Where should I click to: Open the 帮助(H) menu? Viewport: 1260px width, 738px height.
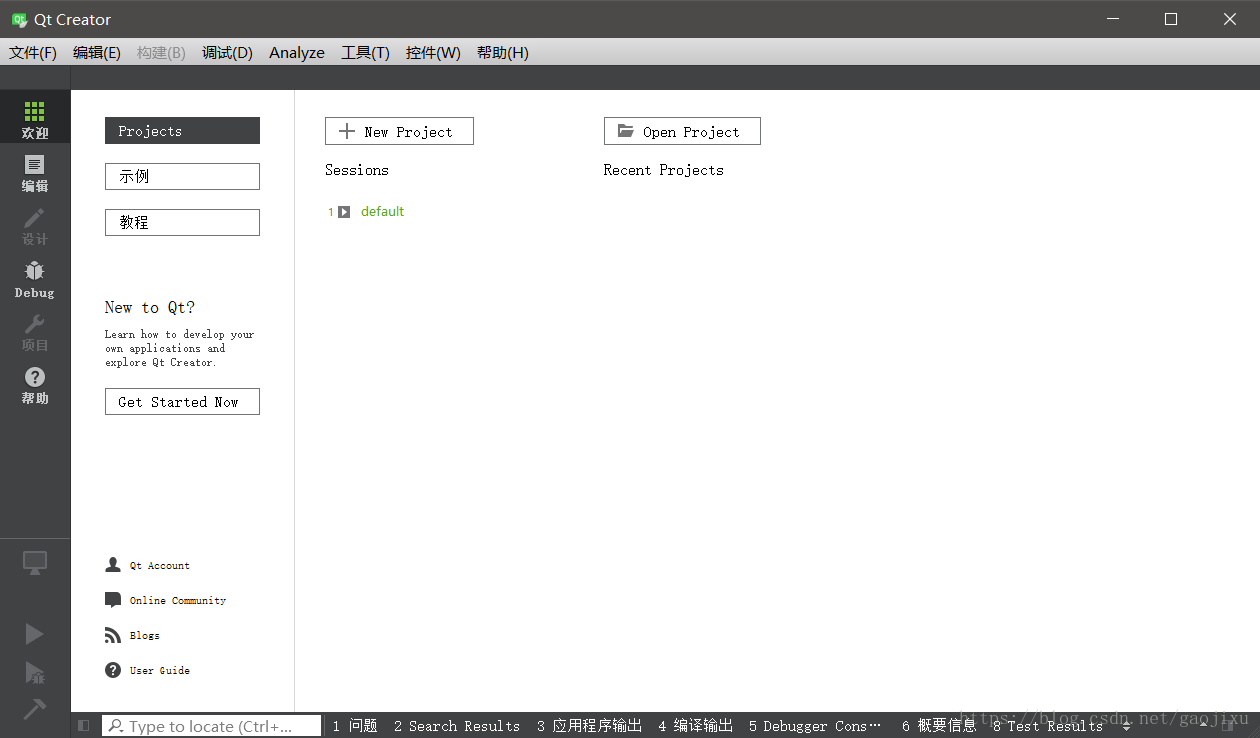pos(502,53)
